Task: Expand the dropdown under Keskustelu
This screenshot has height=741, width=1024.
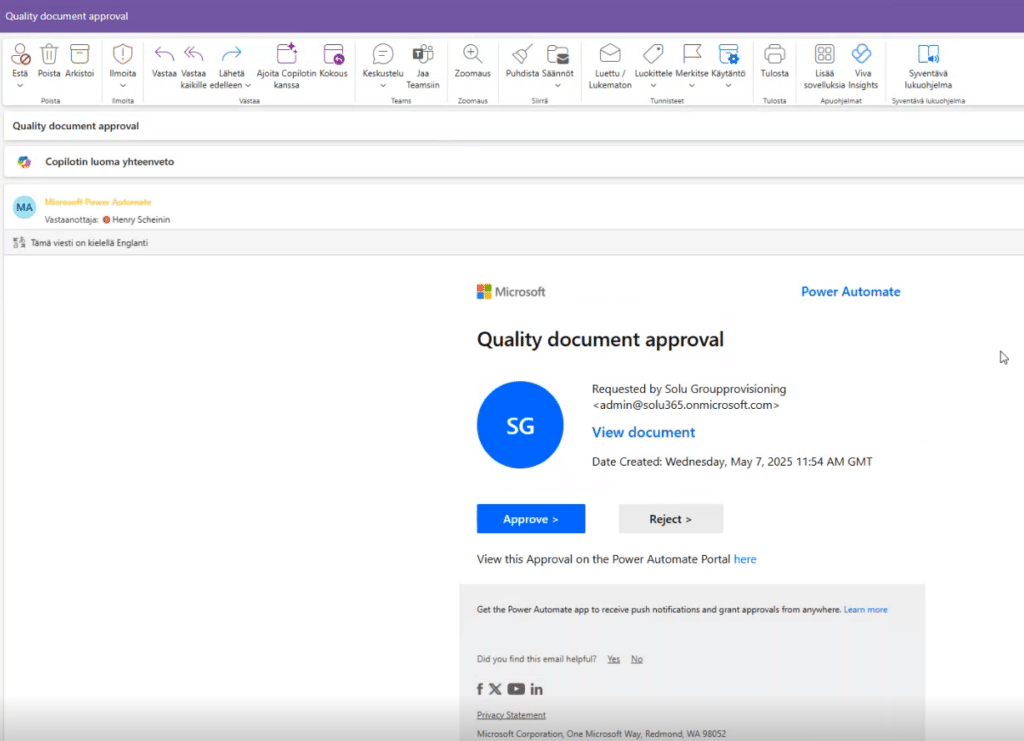Action: click(x=383, y=86)
